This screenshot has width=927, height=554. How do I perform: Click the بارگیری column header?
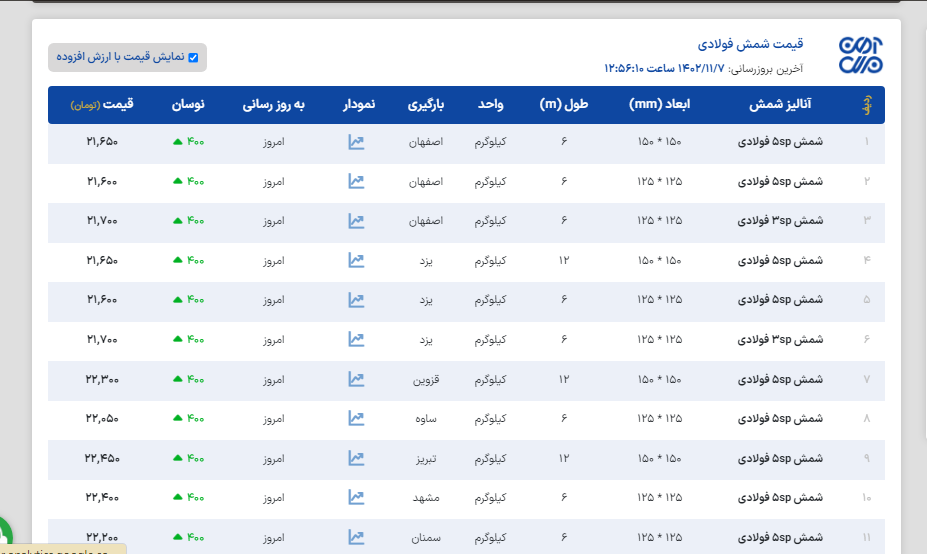pos(432,105)
